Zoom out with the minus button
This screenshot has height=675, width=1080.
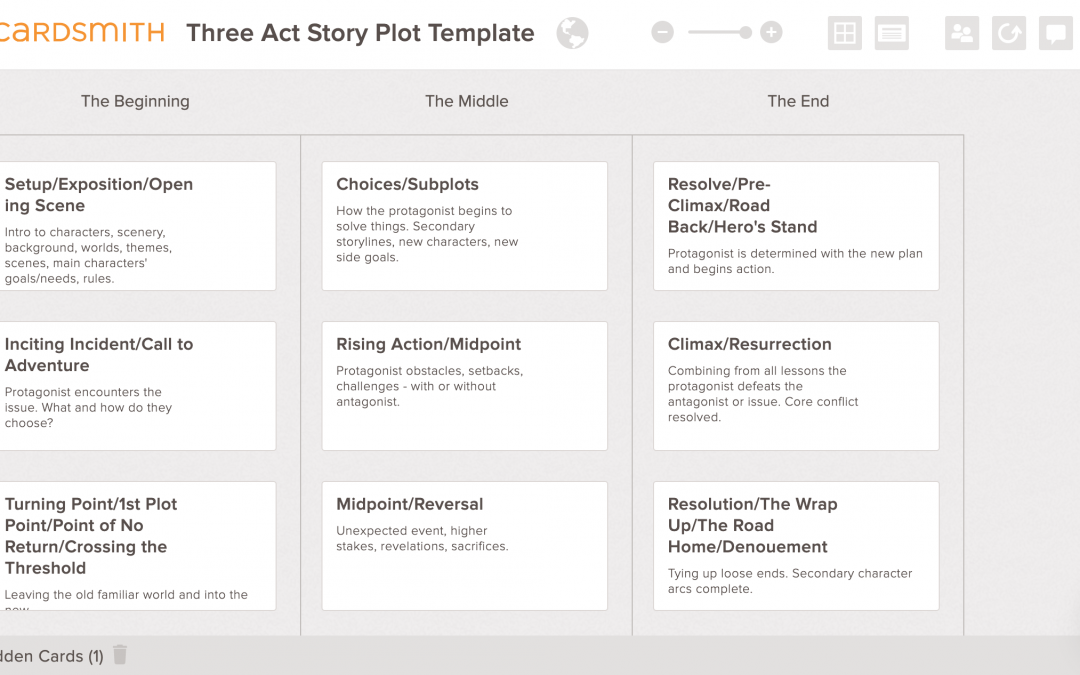663,32
